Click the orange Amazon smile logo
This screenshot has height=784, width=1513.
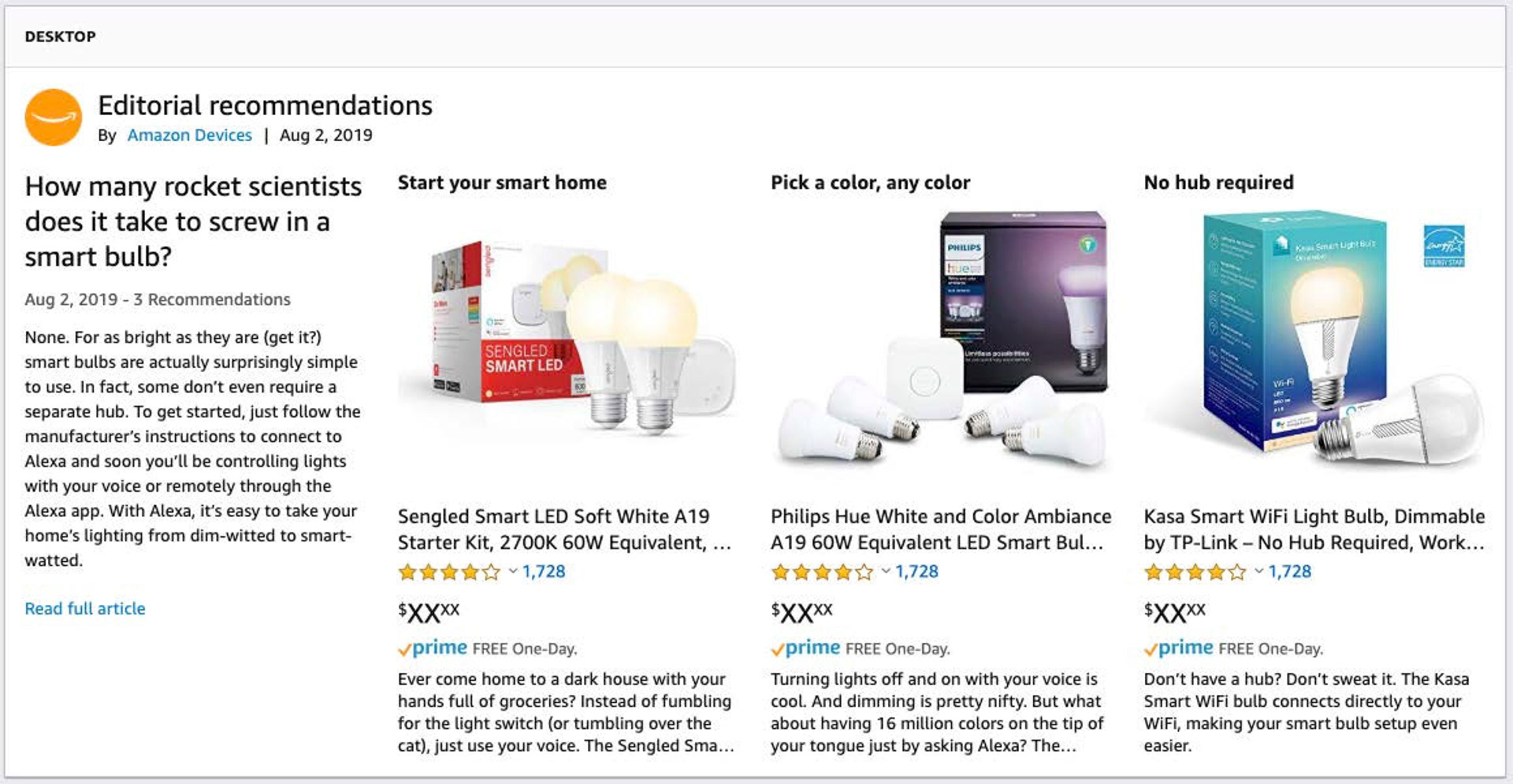point(54,117)
